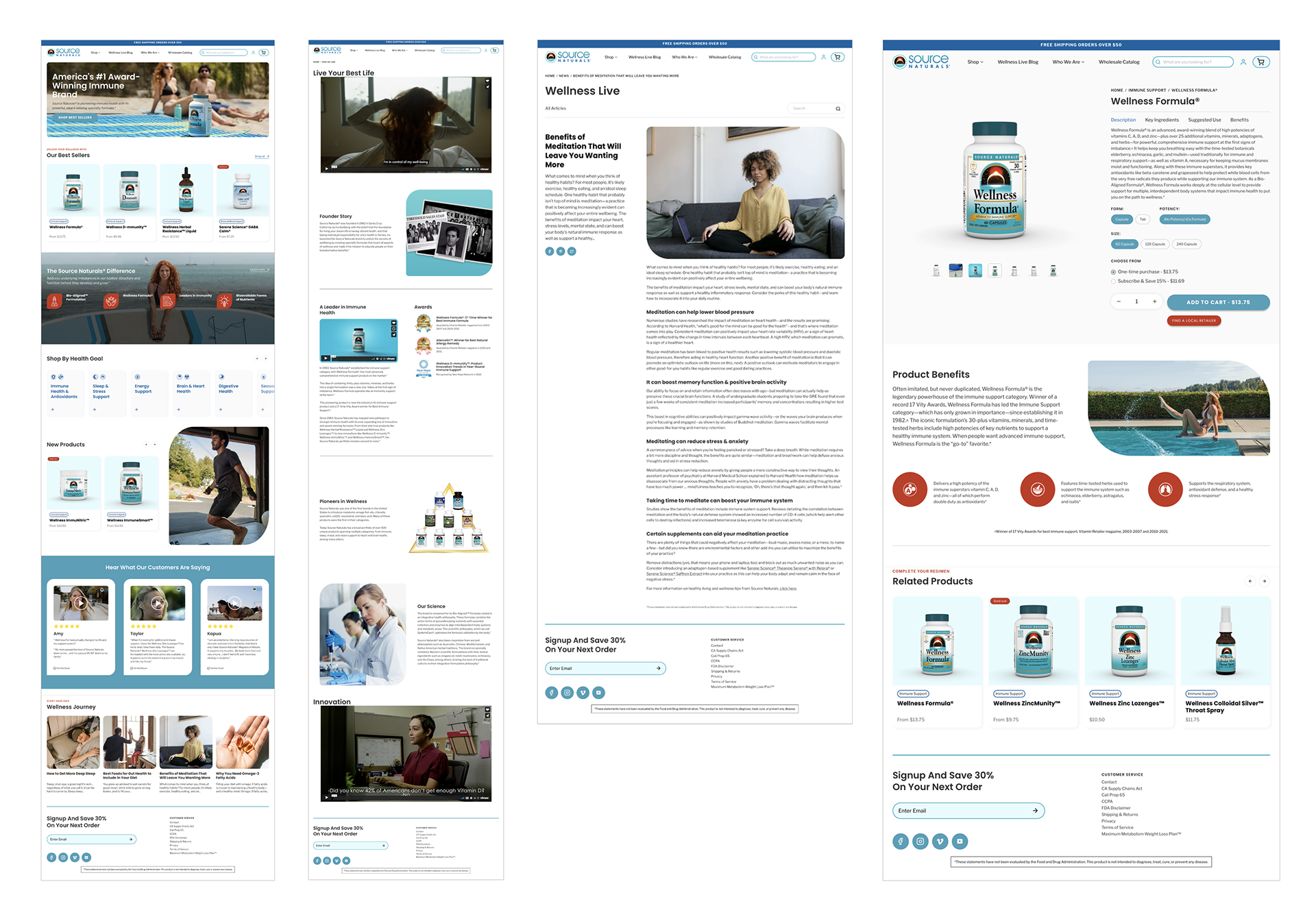Click the Enter Email field on product page
The height and width of the screenshot is (910, 1316).
pyautogui.click(x=968, y=811)
